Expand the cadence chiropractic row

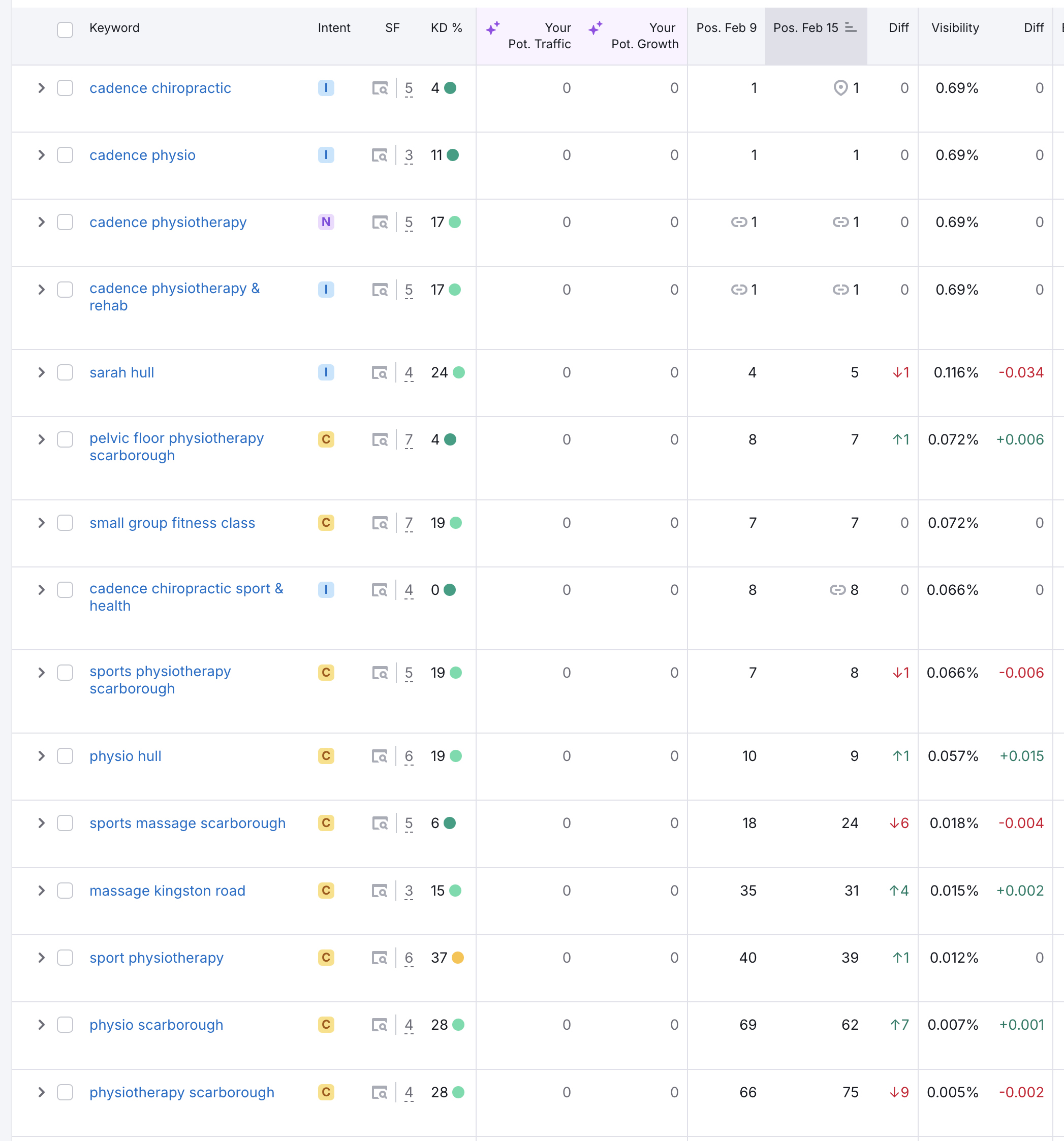point(41,88)
